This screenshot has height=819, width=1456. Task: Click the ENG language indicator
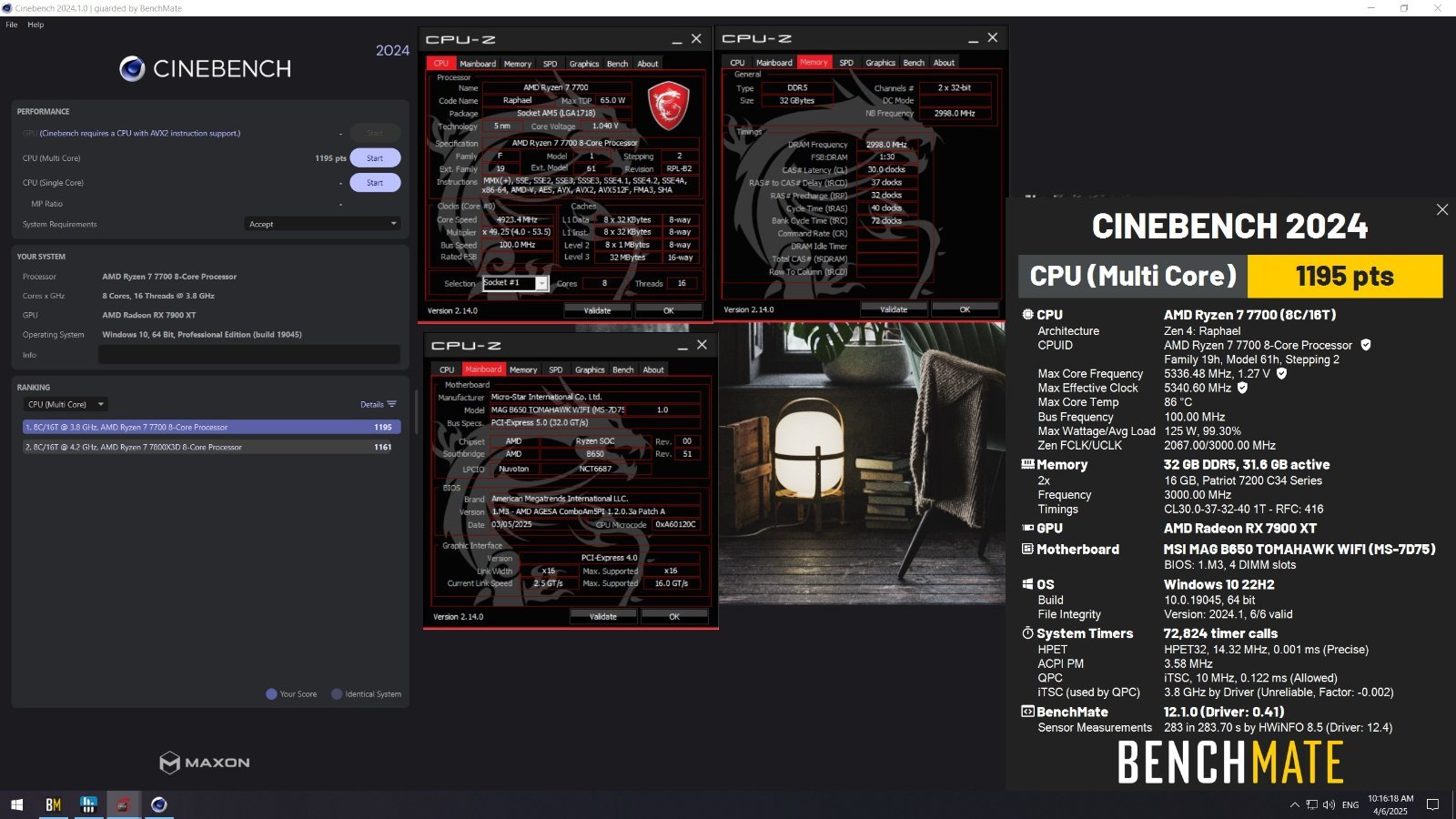(1350, 804)
